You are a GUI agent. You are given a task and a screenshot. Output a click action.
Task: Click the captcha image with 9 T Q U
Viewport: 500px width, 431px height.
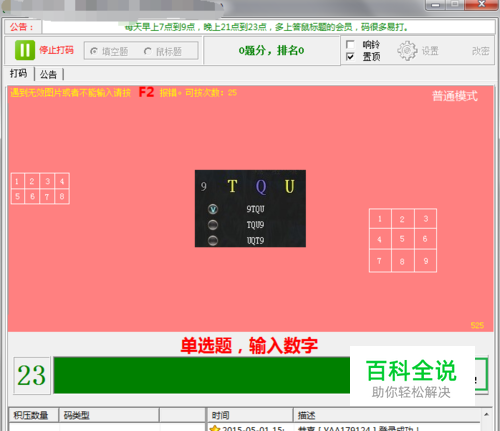coord(250,208)
